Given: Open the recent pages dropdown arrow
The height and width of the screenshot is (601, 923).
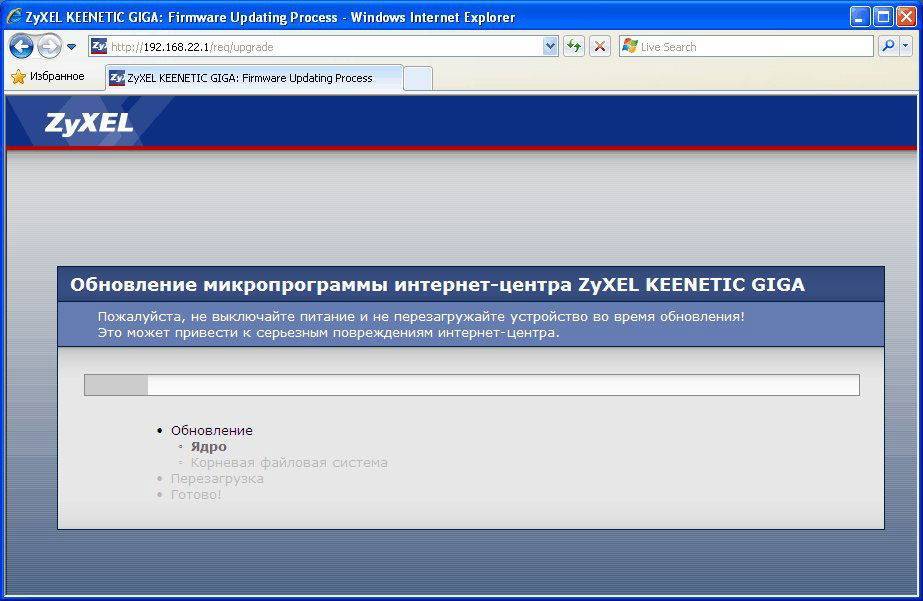Looking at the screenshot, I should pyautogui.click(x=71, y=47).
